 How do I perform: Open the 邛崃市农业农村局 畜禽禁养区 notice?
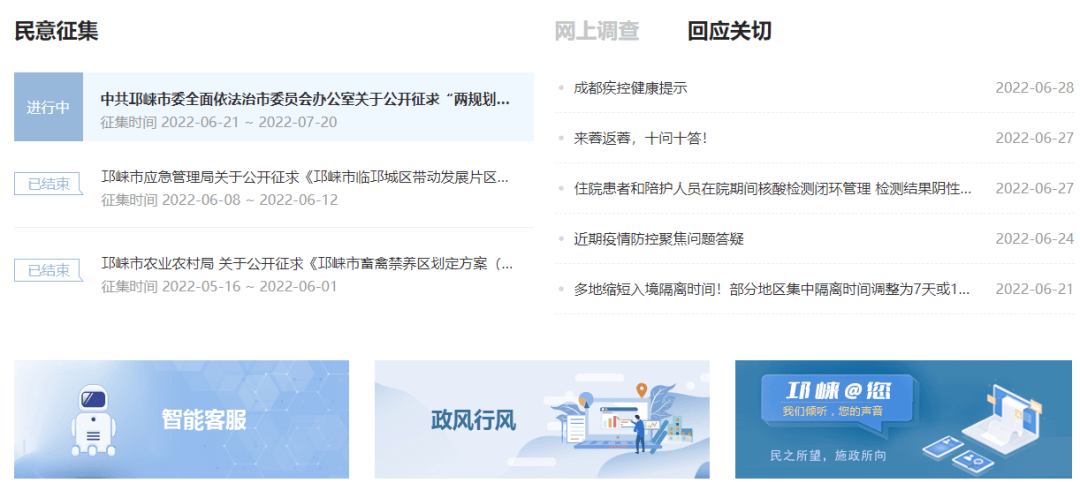[307, 263]
